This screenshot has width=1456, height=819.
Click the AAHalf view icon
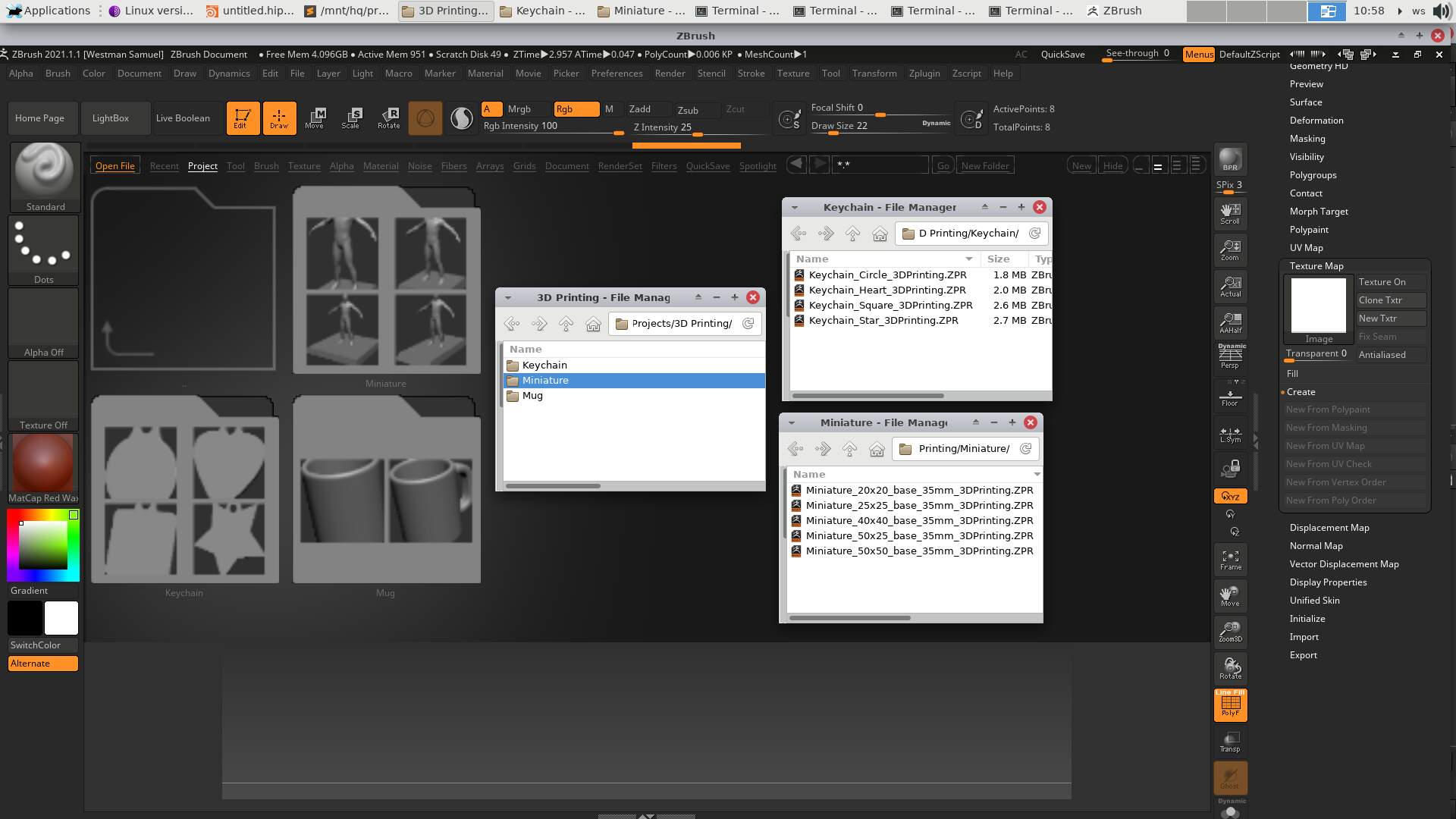point(1230,322)
